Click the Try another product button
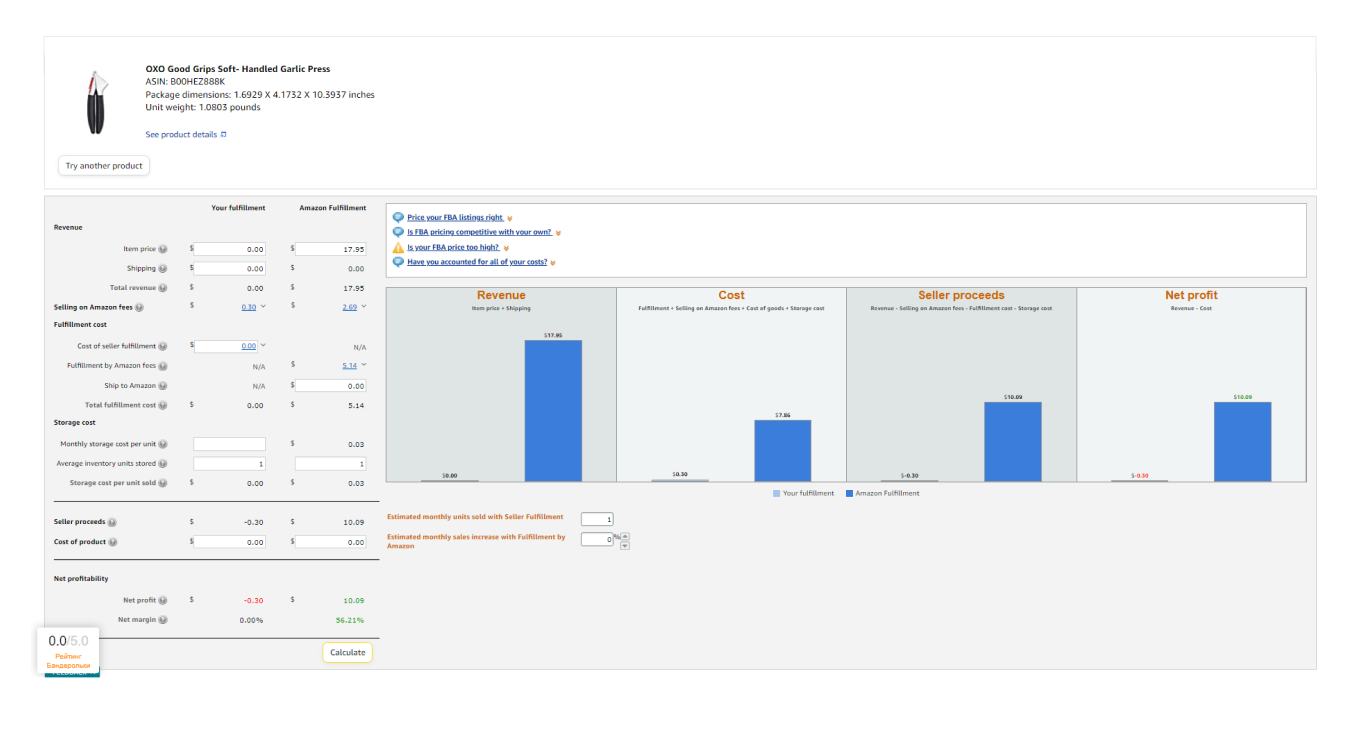Screen dimensions: 1360x735 (x=104, y=166)
